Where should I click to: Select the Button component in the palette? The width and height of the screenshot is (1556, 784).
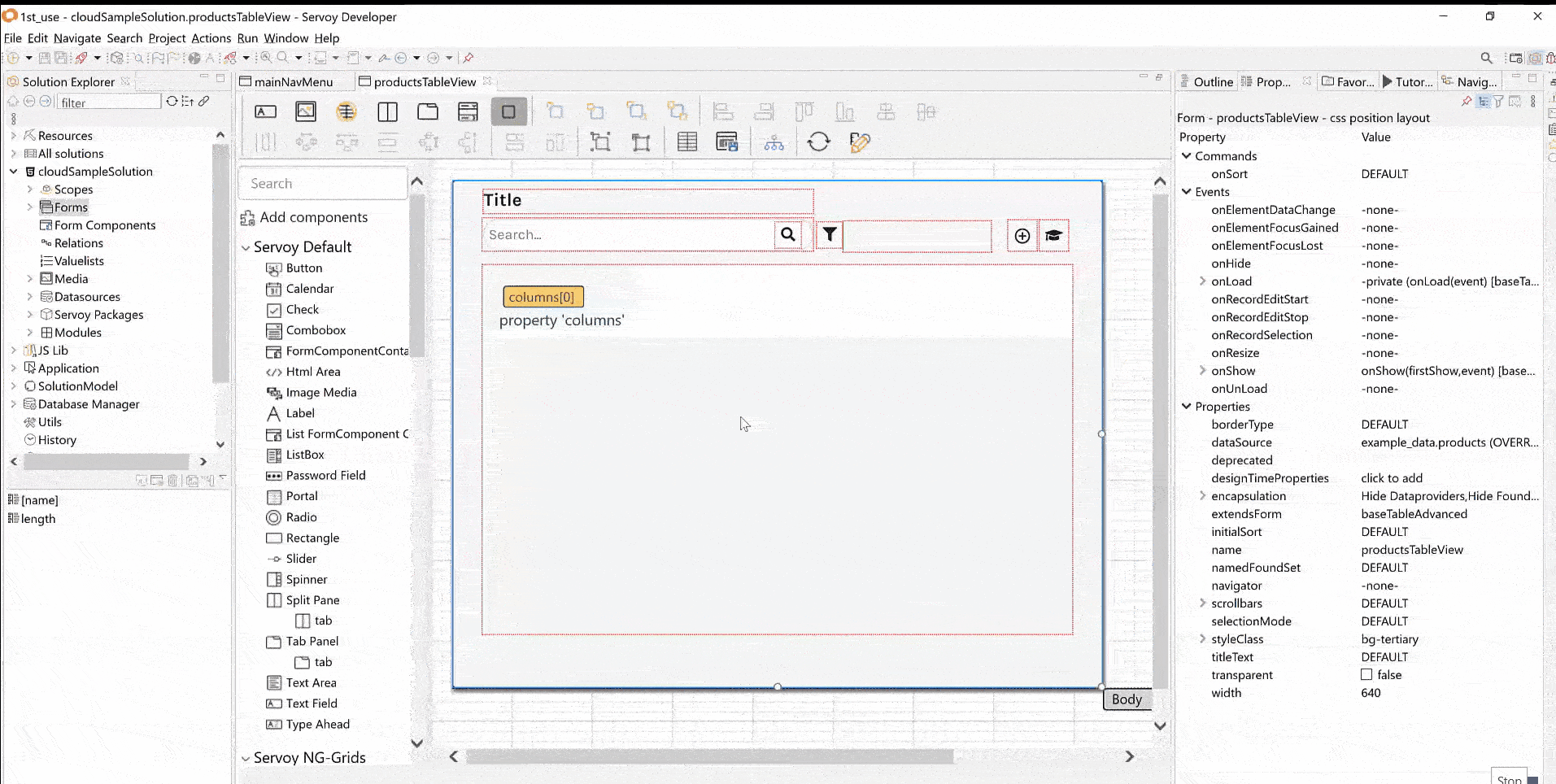point(303,268)
